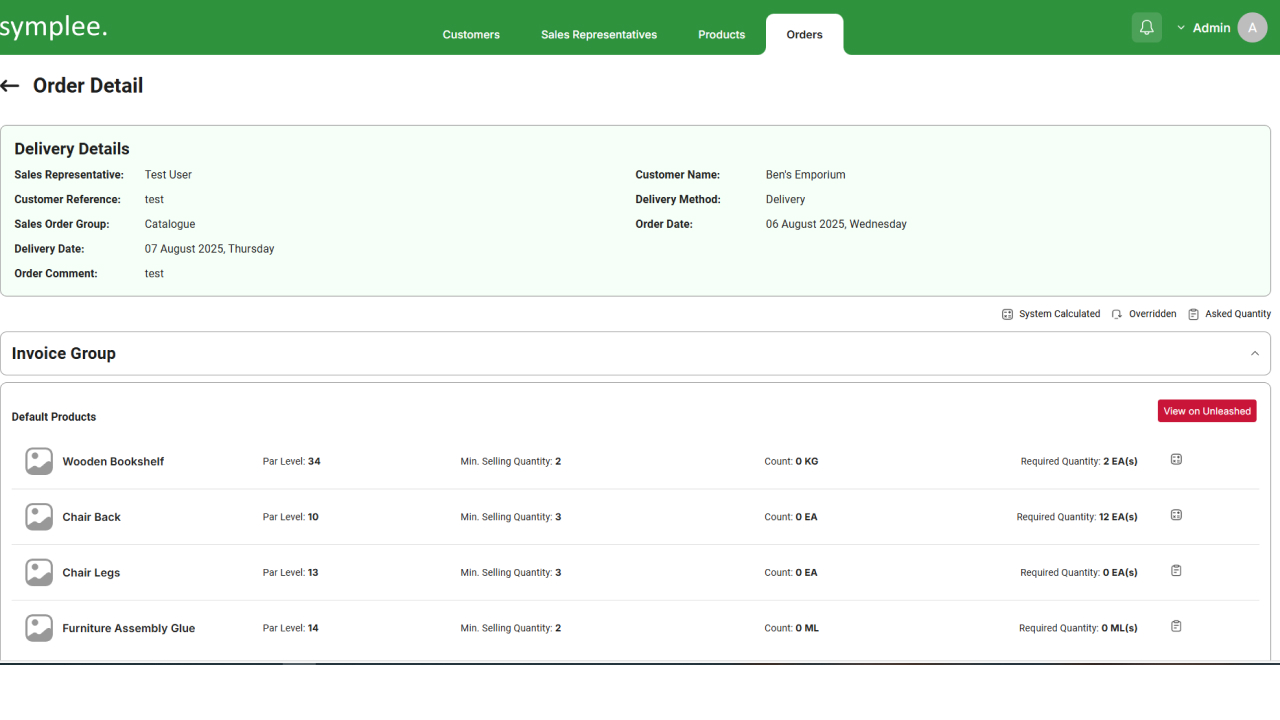Click the symplee logo
Screen dimensions: 1280x720
point(54,27)
